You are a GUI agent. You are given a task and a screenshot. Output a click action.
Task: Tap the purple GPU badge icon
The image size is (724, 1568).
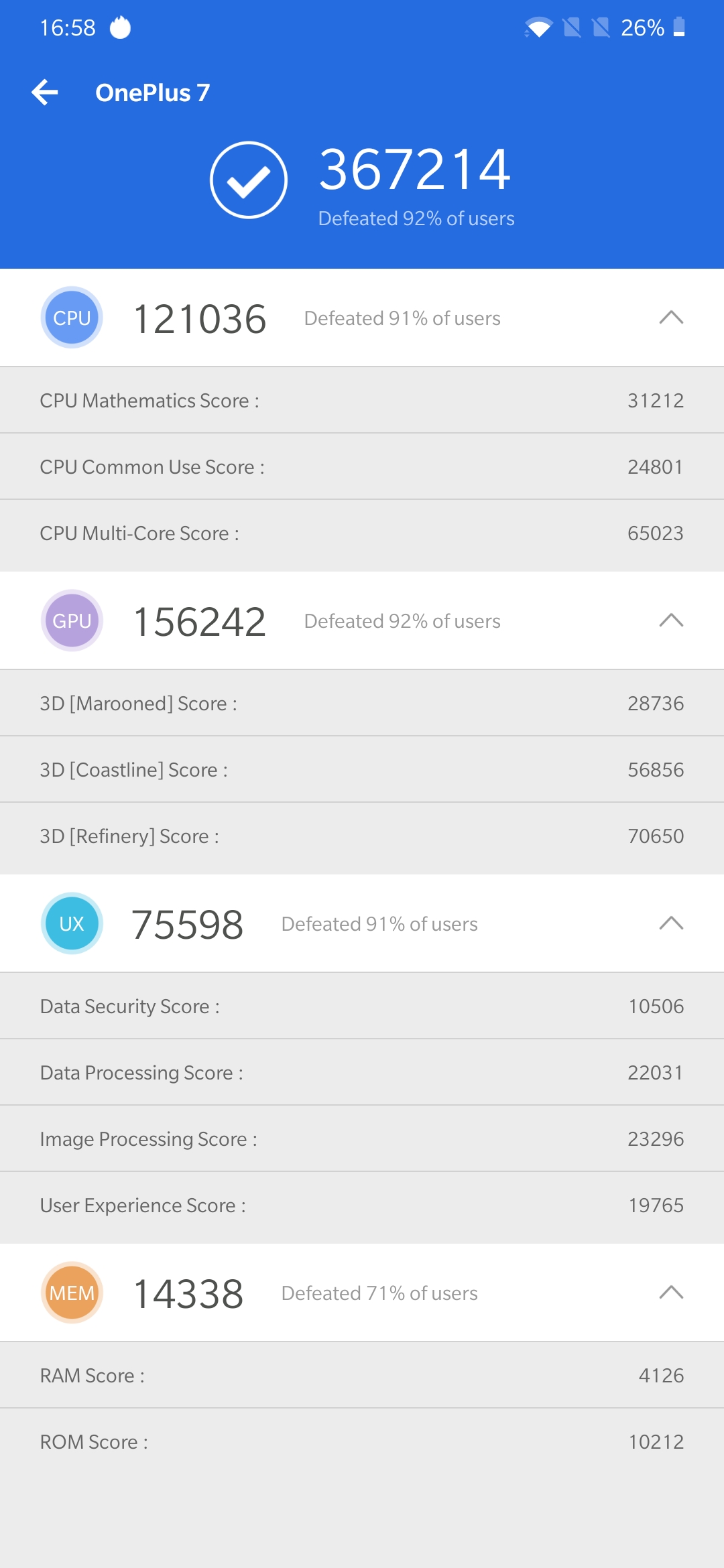pyautogui.click(x=72, y=620)
